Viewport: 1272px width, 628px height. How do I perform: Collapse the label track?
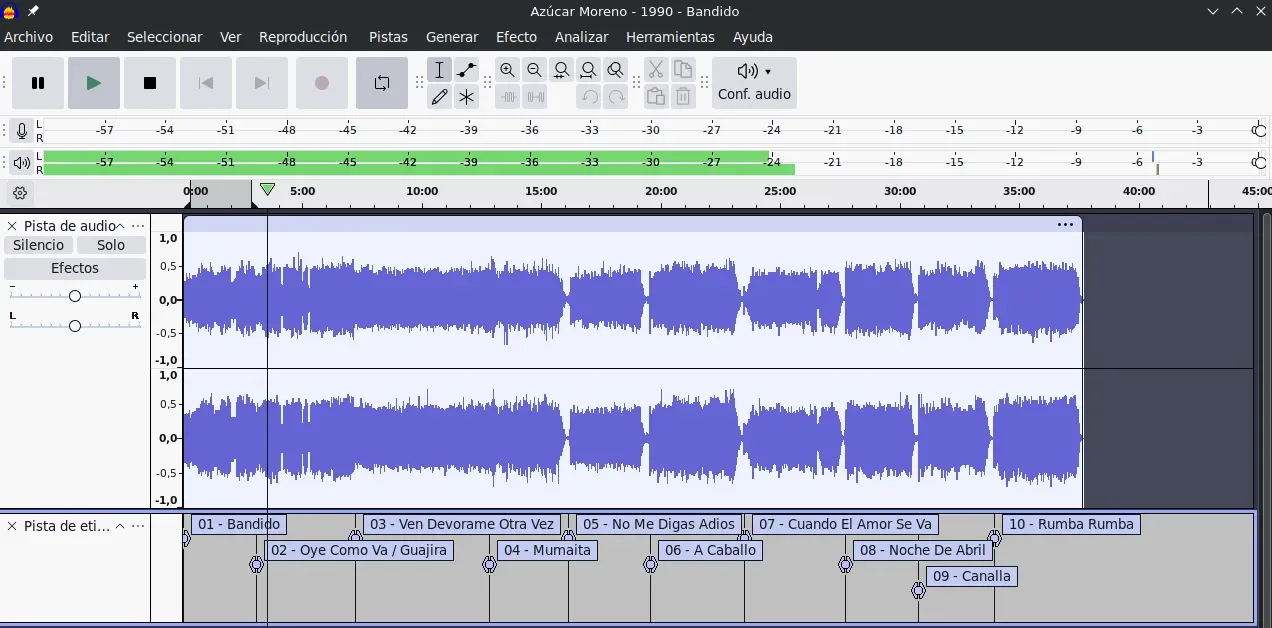pyautogui.click(x=120, y=526)
